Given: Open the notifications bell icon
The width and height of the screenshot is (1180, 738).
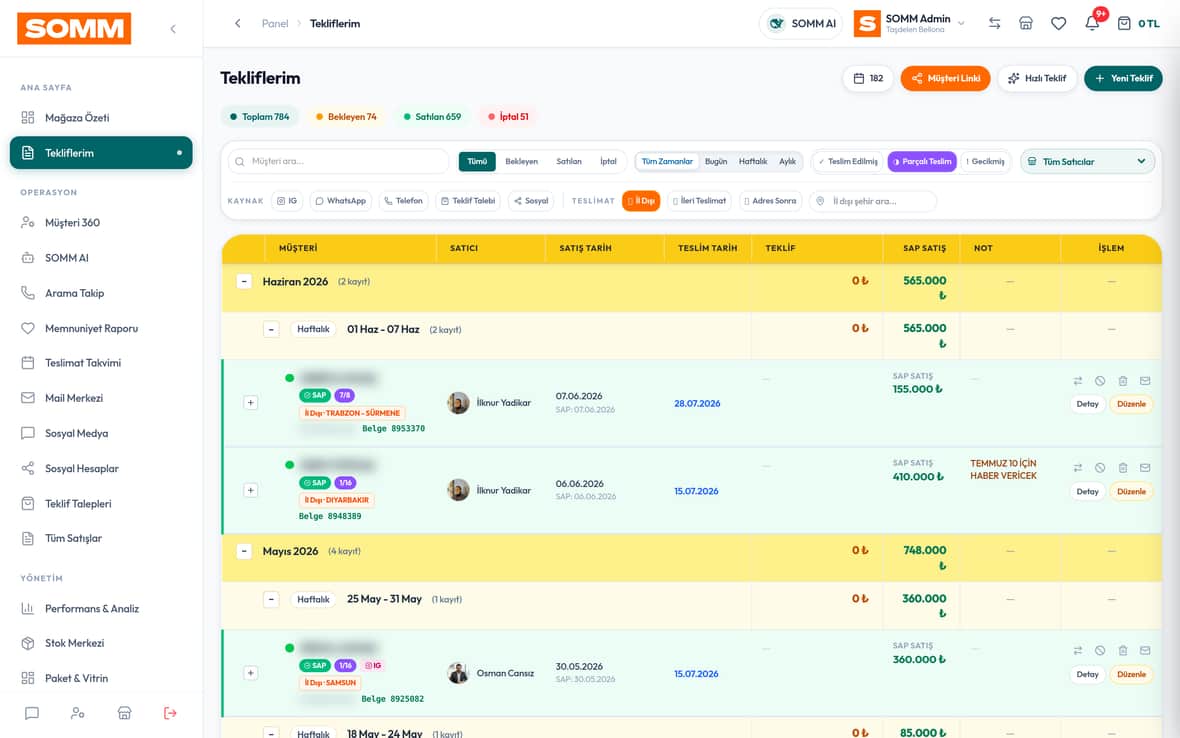Looking at the screenshot, I should (x=1092, y=23).
